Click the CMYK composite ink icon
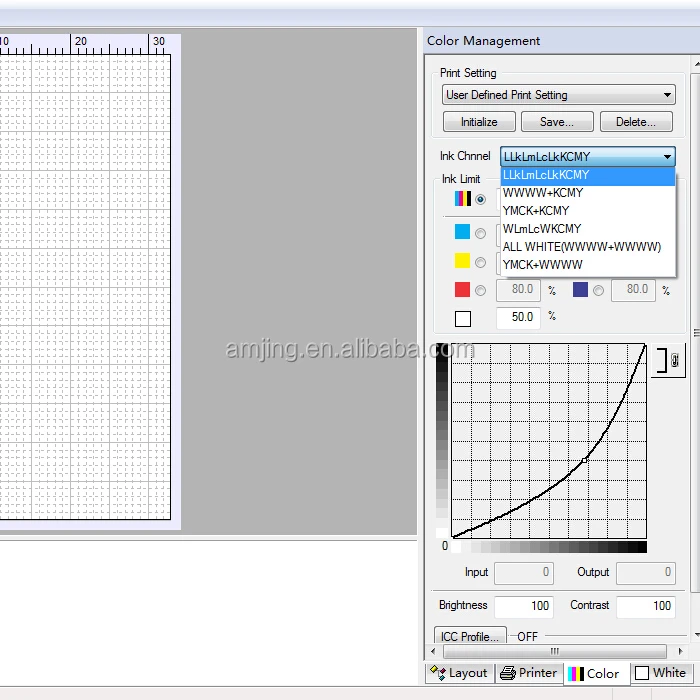700x700 pixels. (x=462, y=199)
